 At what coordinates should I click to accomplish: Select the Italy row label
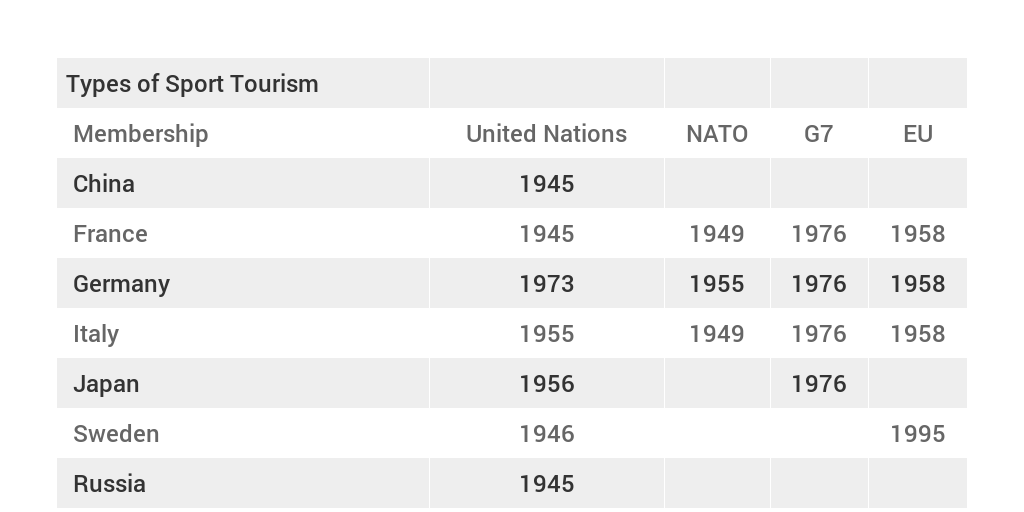(96, 334)
